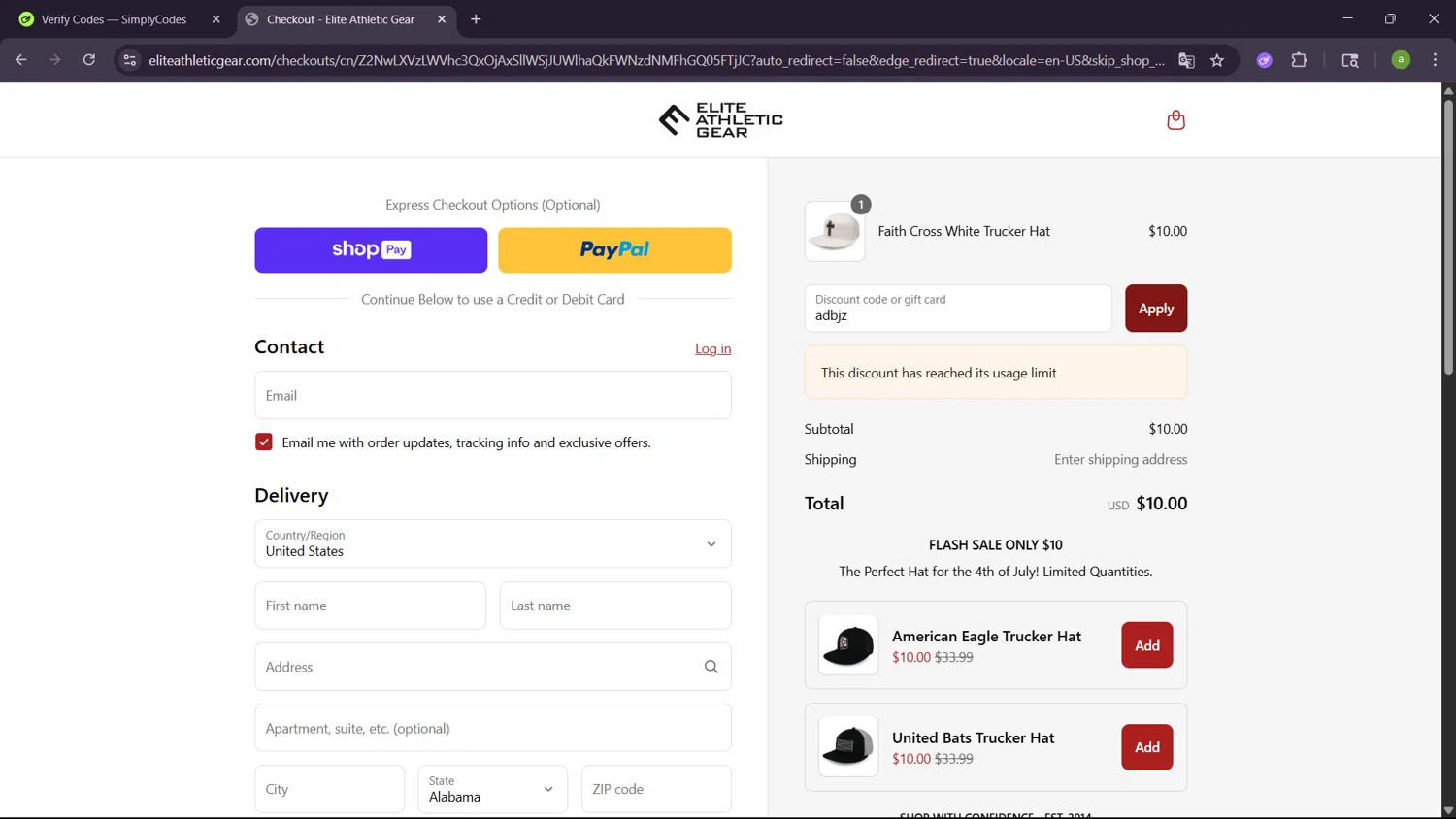This screenshot has width=1456, height=819.
Task: Click the browser forward arrow
Action: pos(55,60)
